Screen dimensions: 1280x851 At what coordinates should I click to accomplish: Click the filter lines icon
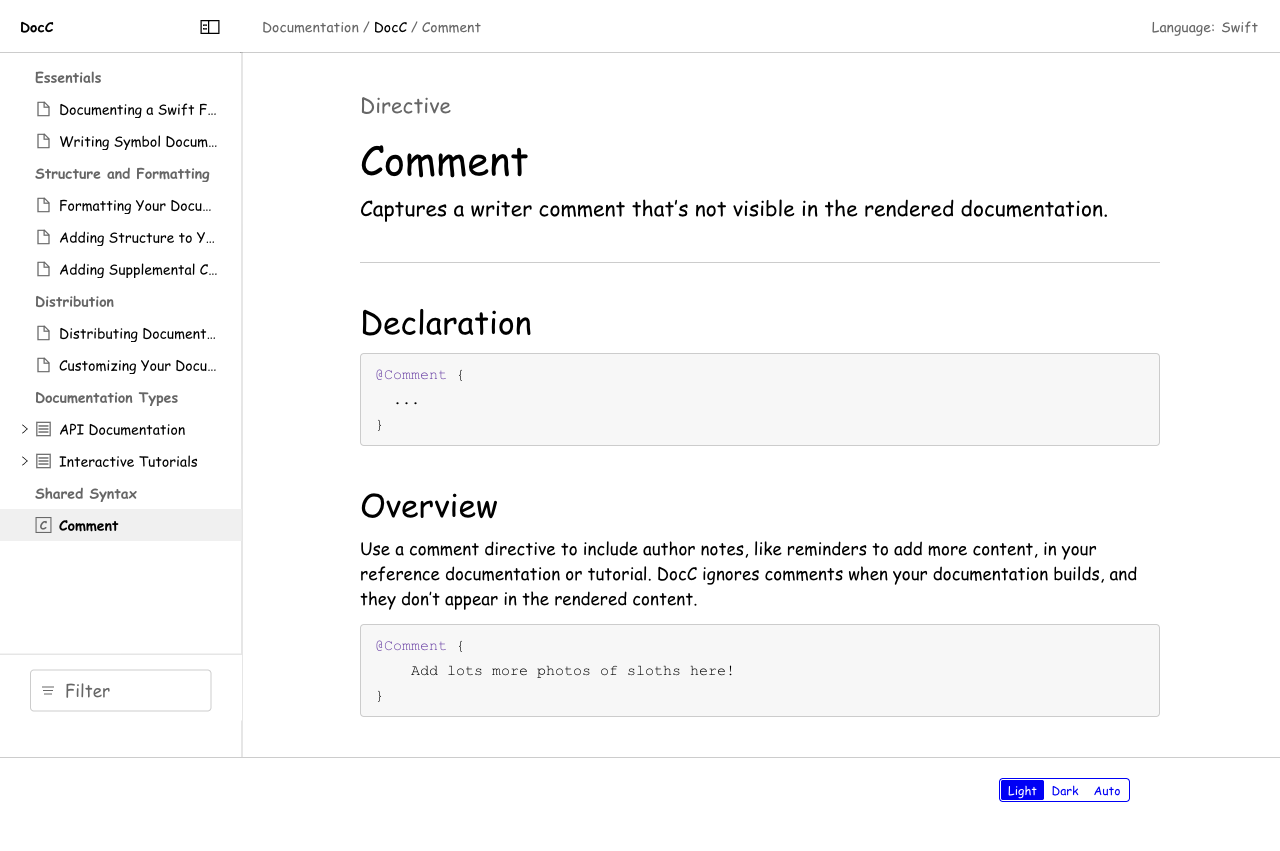tap(48, 690)
